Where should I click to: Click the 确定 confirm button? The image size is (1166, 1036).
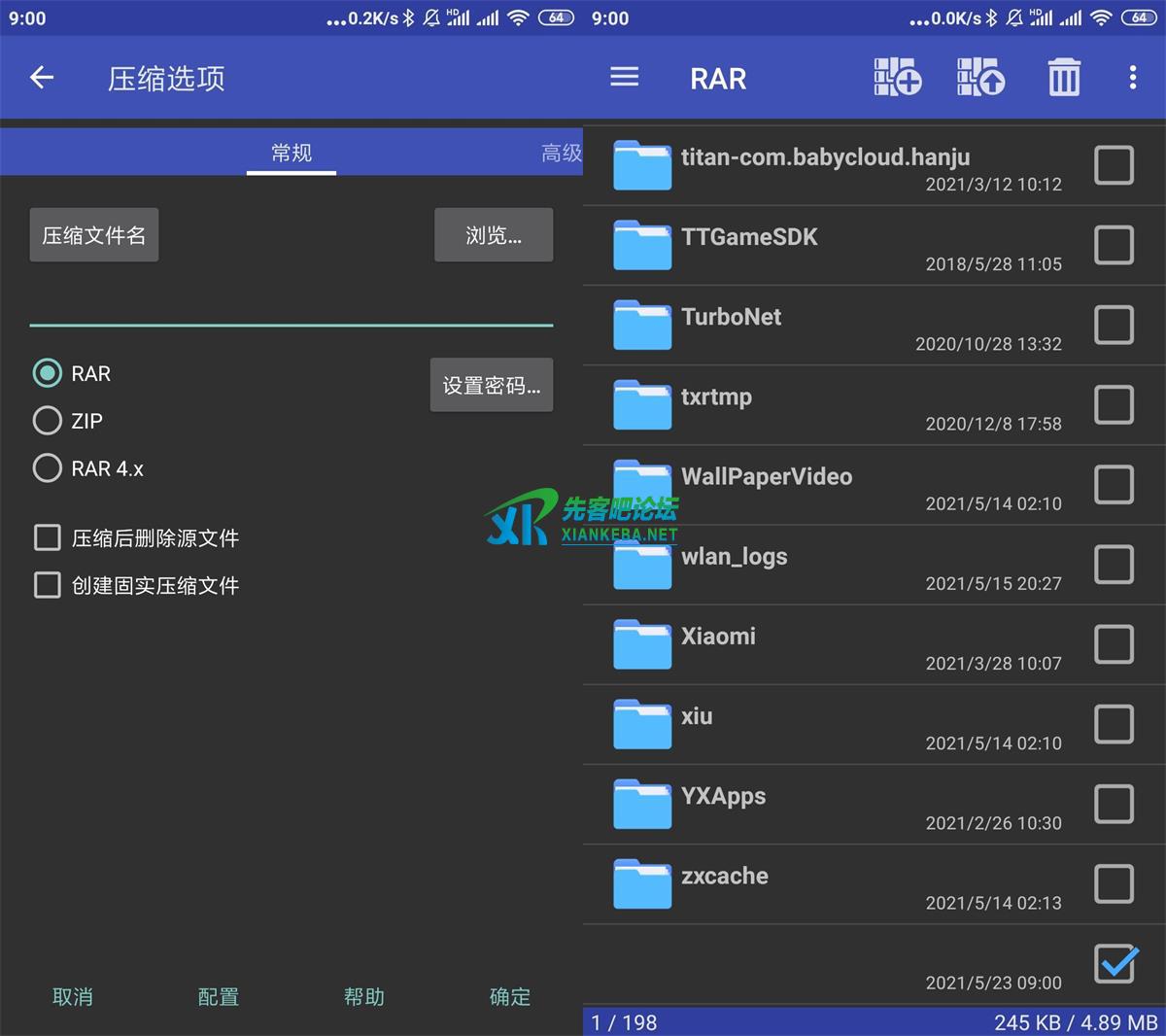509,996
